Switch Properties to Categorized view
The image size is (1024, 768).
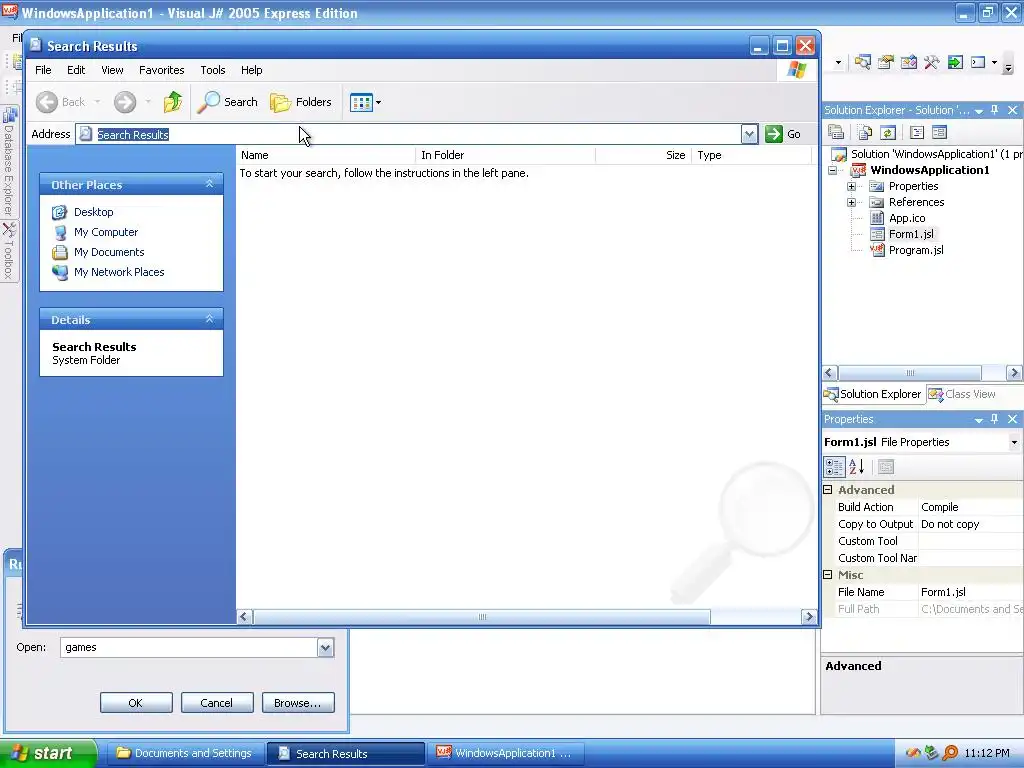coord(834,467)
